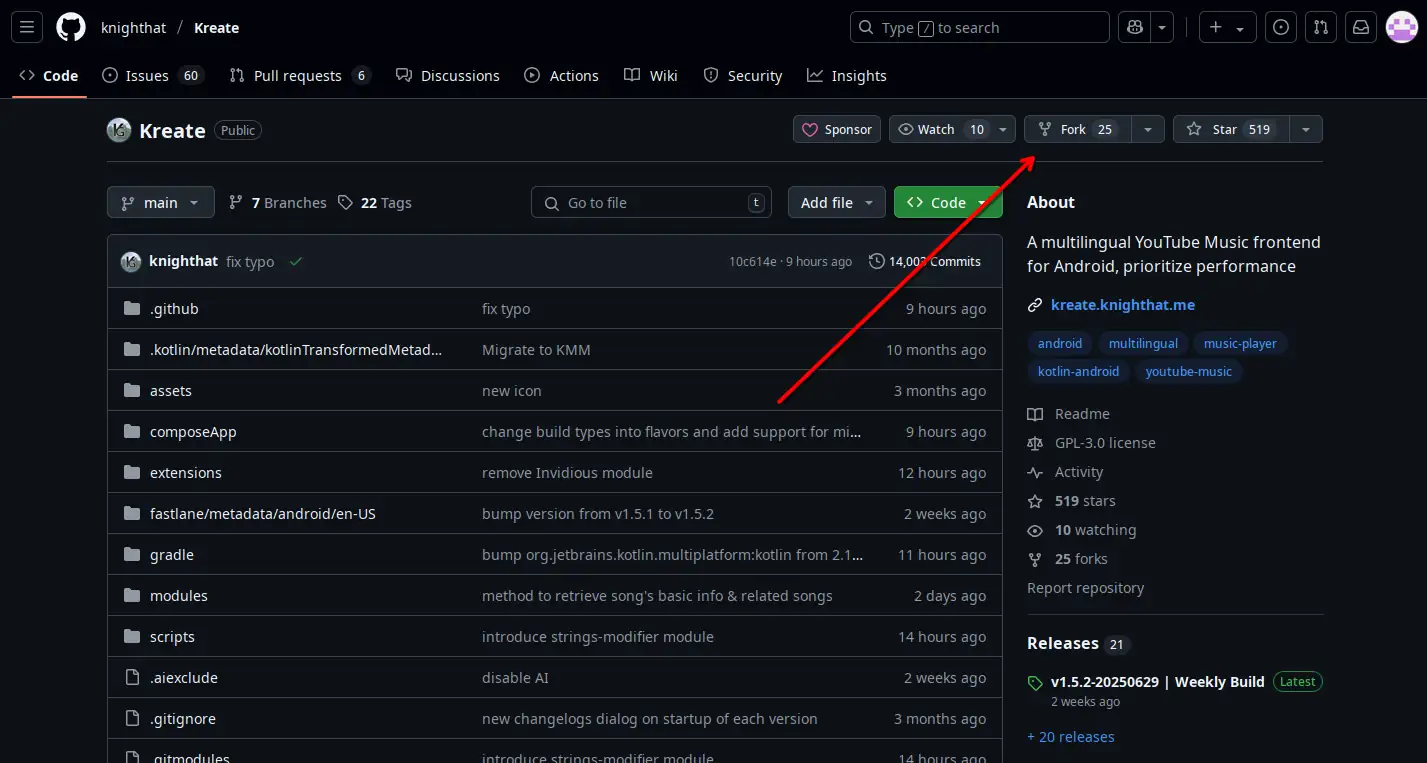This screenshot has height=763, width=1427.
Task: Open the Copilot dropdown arrow in header
Action: click(x=1162, y=28)
